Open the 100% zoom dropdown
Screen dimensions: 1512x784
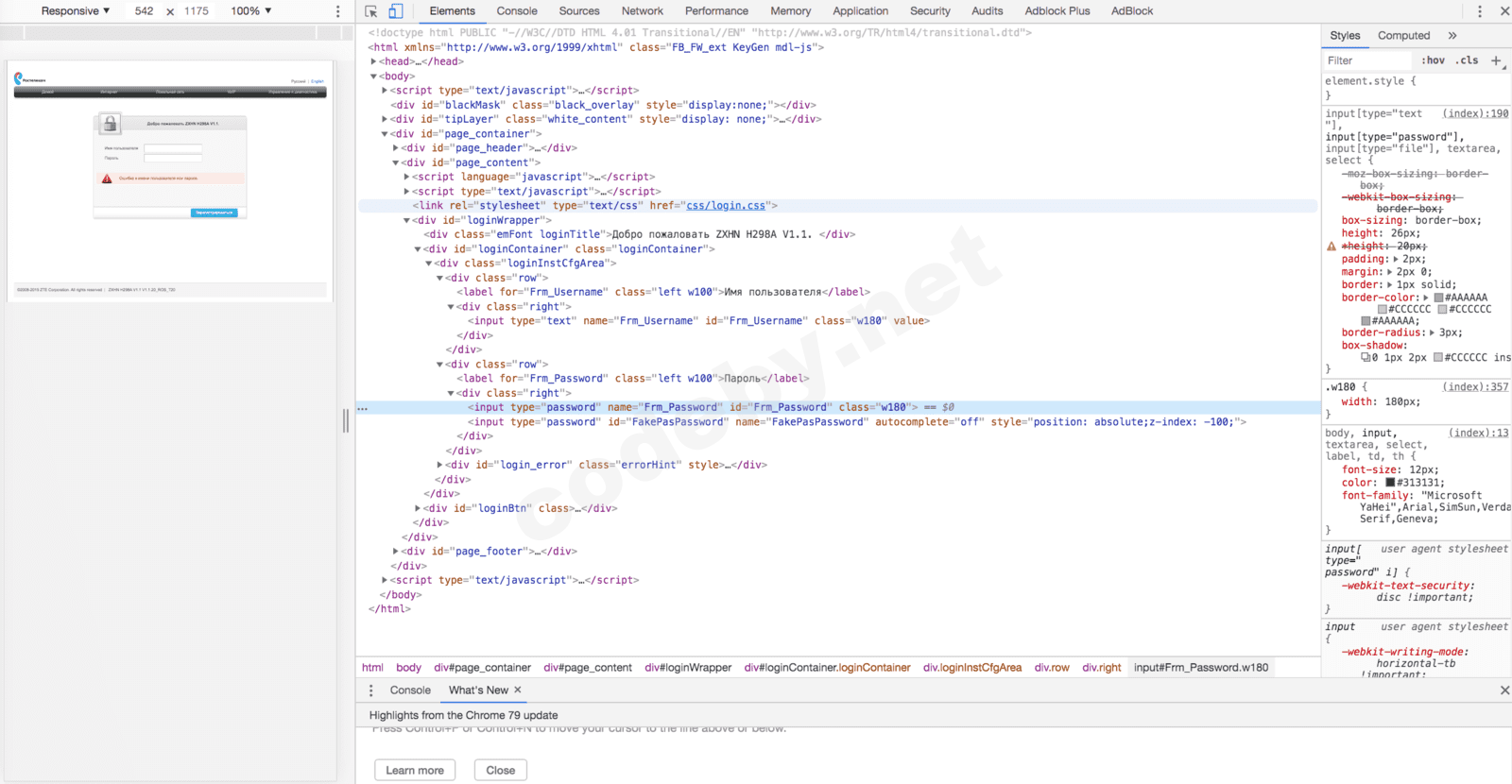(x=251, y=11)
